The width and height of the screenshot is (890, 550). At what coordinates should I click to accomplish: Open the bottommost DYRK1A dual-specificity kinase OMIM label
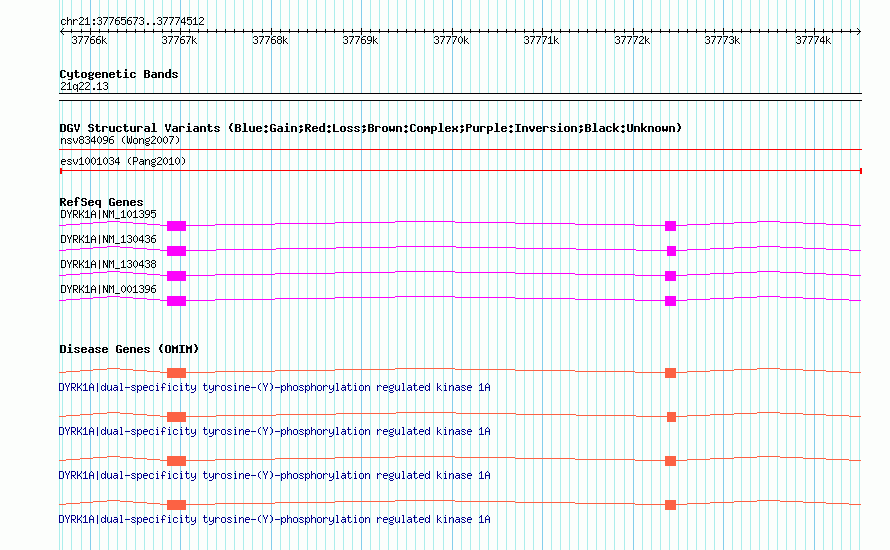274,519
